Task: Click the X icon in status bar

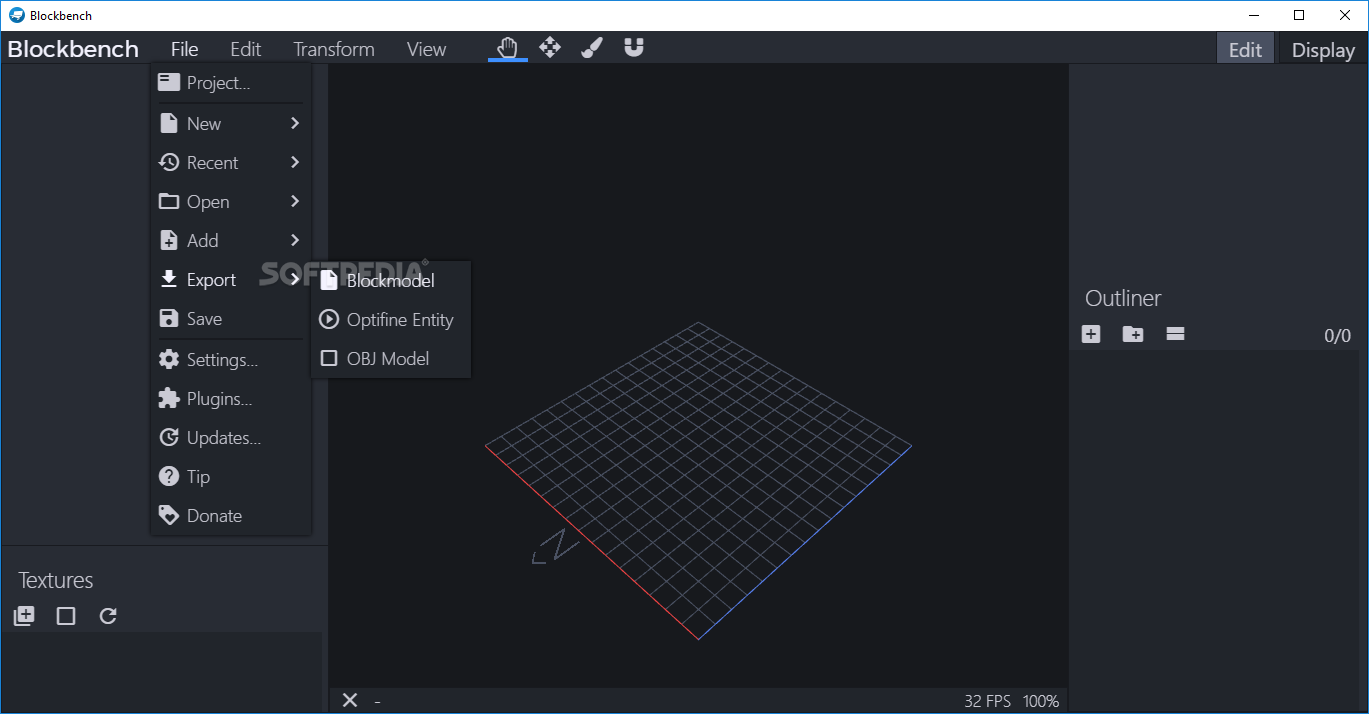Action: pyautogui.click(x=350, y=700)
